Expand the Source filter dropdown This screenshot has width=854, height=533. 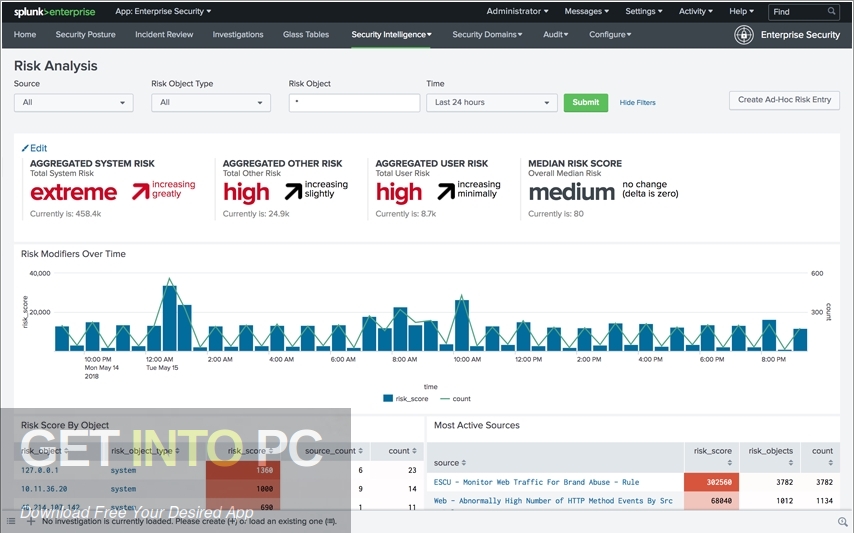tap(74, 102)
